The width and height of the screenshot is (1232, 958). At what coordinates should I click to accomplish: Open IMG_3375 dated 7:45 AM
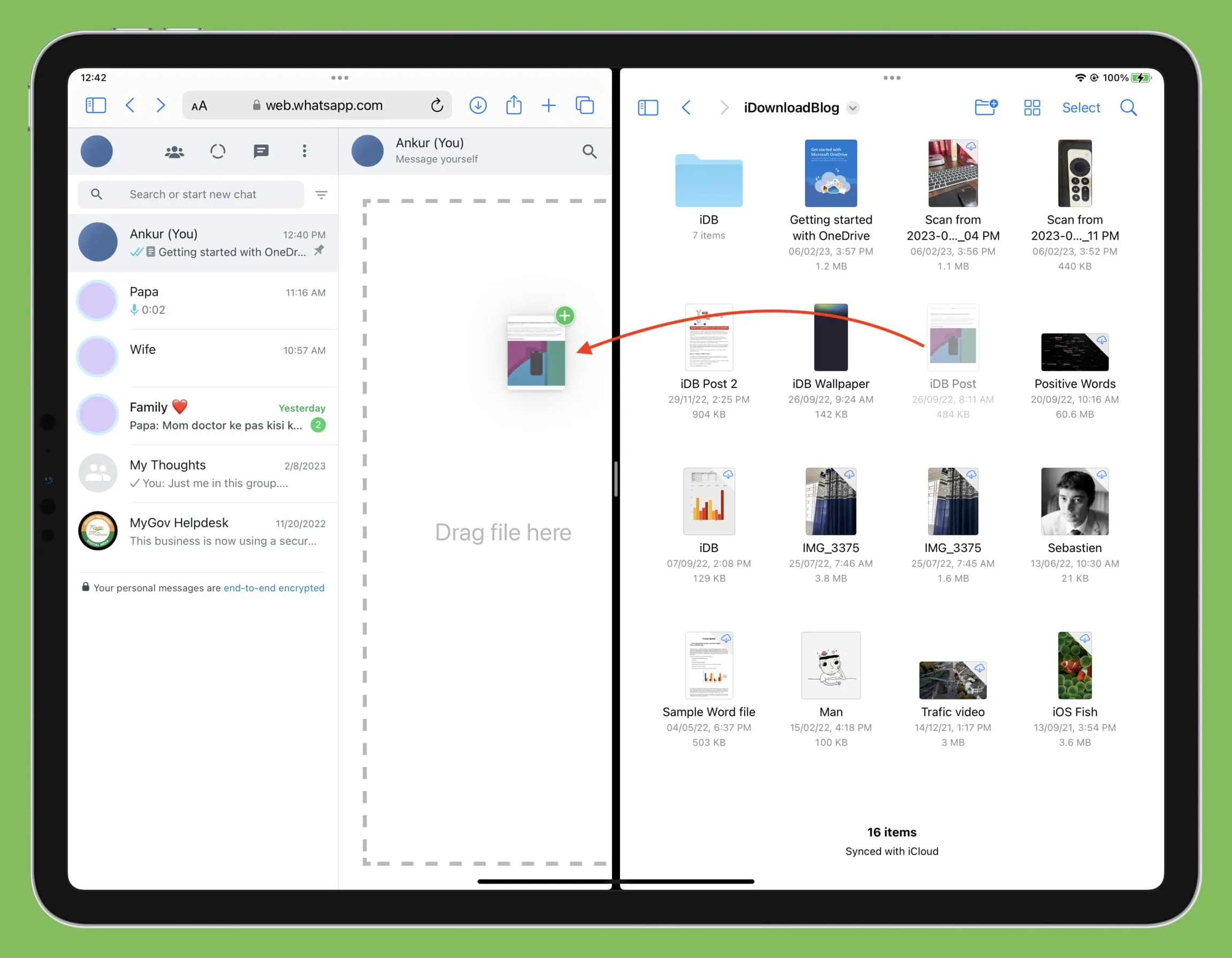953,502
